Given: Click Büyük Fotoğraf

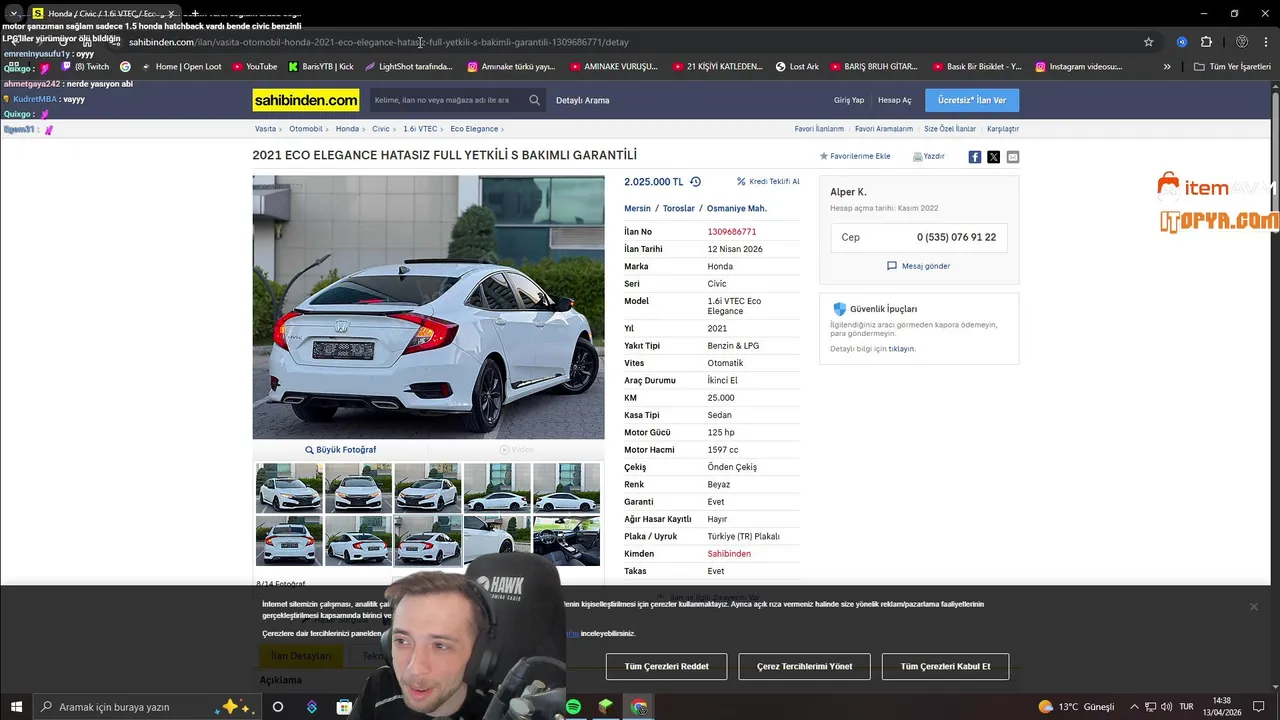Looking at the screenshot, I should 341,450.
